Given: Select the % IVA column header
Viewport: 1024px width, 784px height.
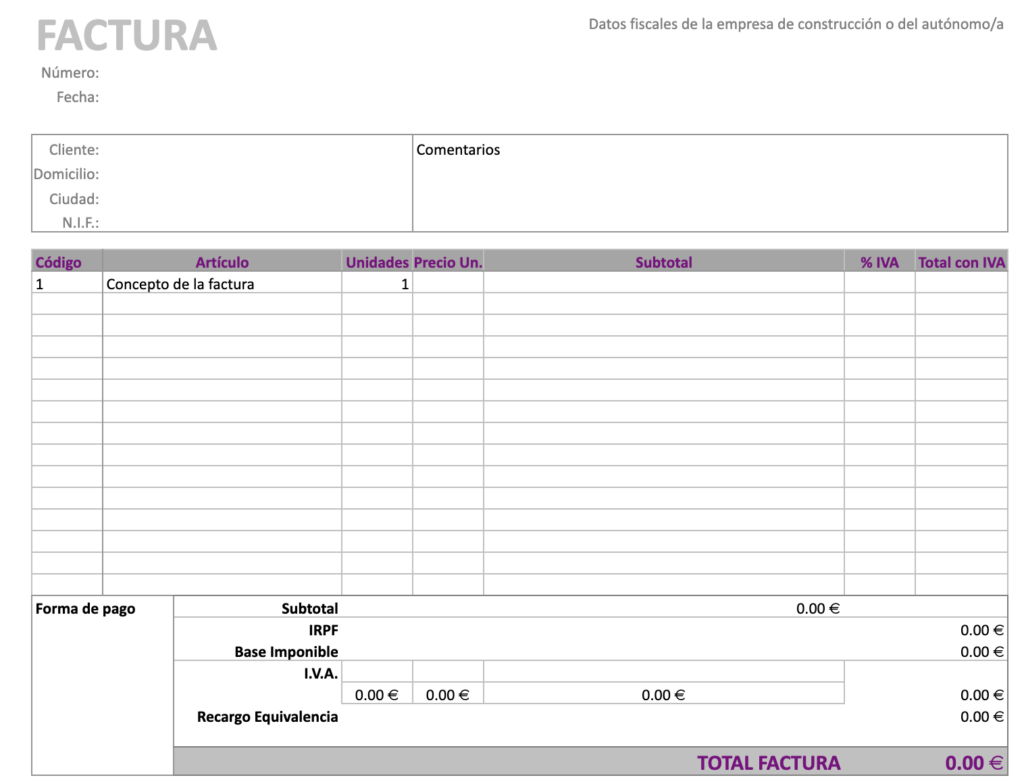Looking at the screenshot, I should point(879,261).
